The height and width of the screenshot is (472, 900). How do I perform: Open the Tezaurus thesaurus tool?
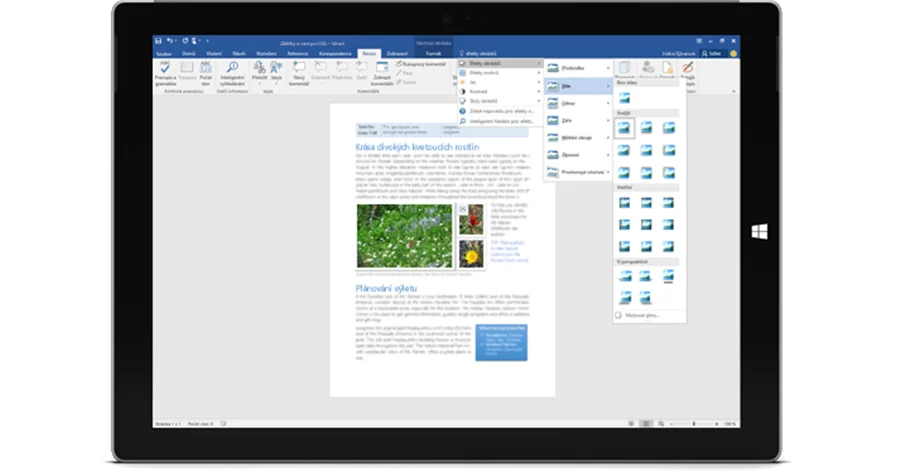(x=187, y=71)
